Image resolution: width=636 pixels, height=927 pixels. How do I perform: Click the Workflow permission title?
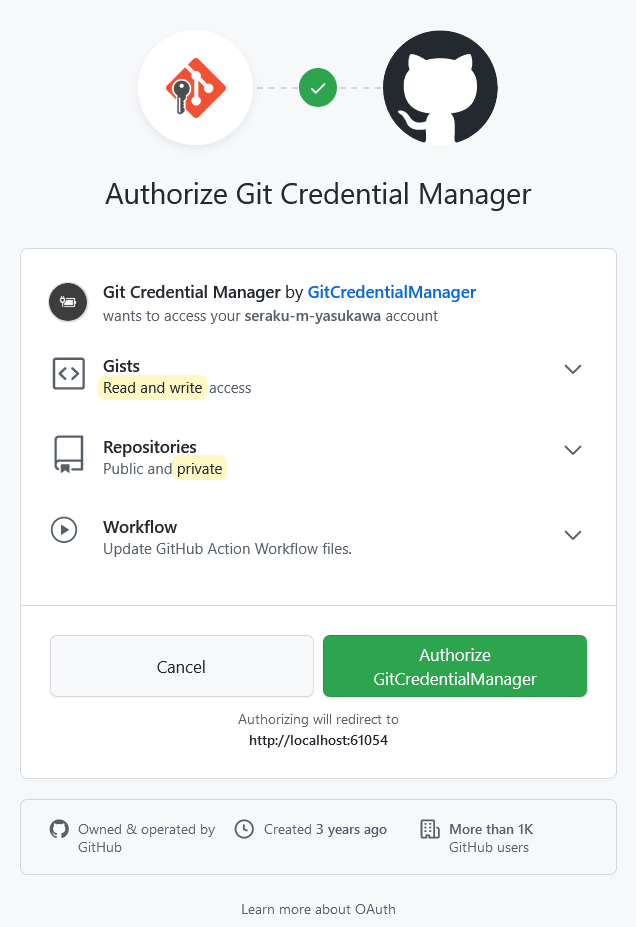(x=140, y=527)
